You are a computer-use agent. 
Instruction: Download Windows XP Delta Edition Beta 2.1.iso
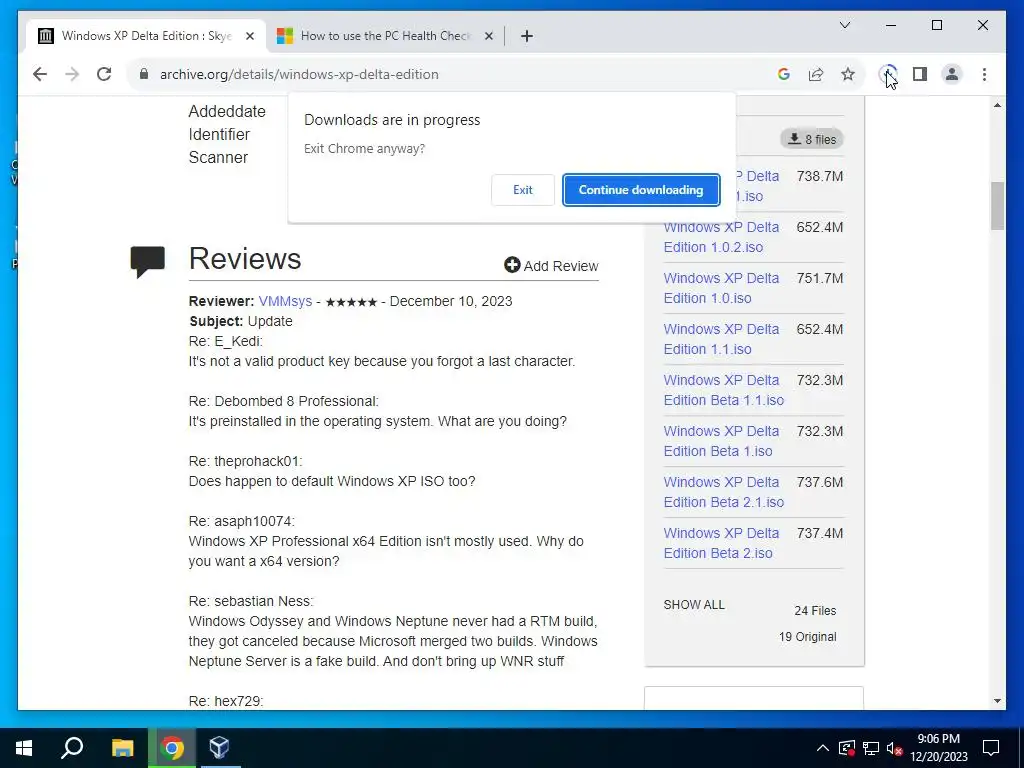(724, 492)
